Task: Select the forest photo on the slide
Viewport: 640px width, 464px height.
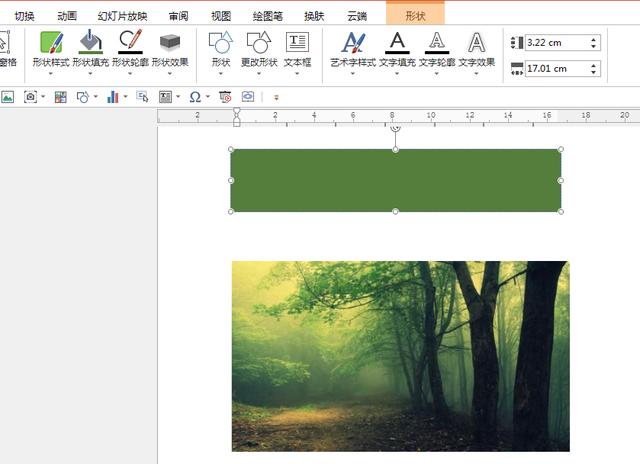Action: click(x=400, y=355)
